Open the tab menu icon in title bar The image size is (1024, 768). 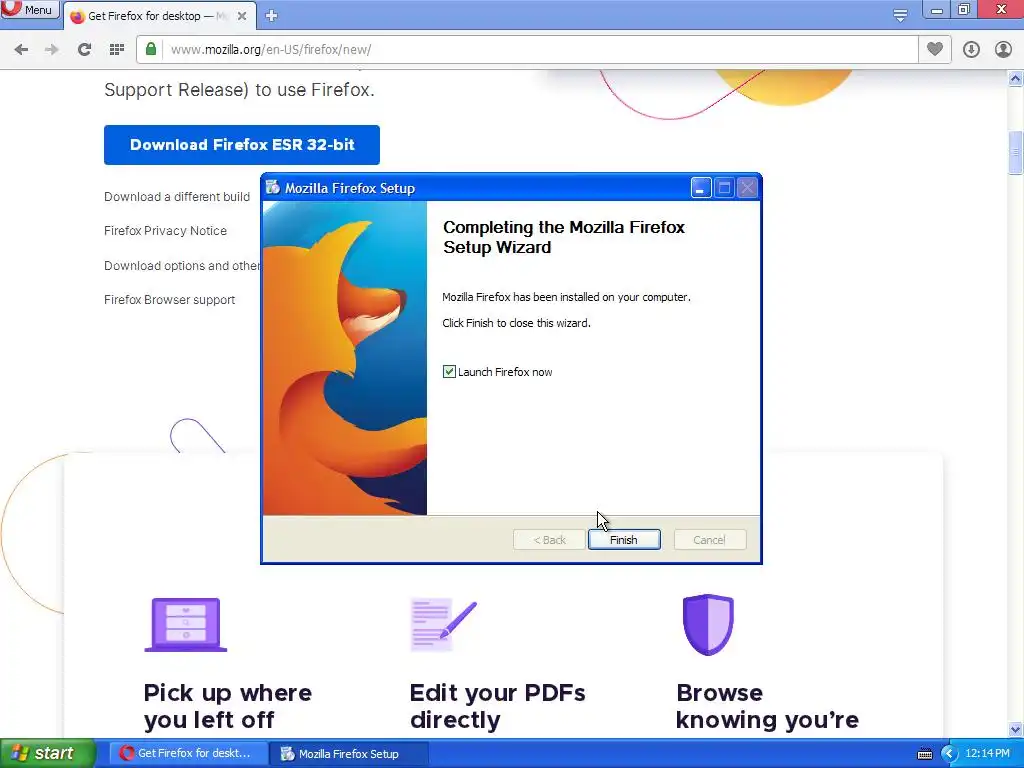point(900,15)
